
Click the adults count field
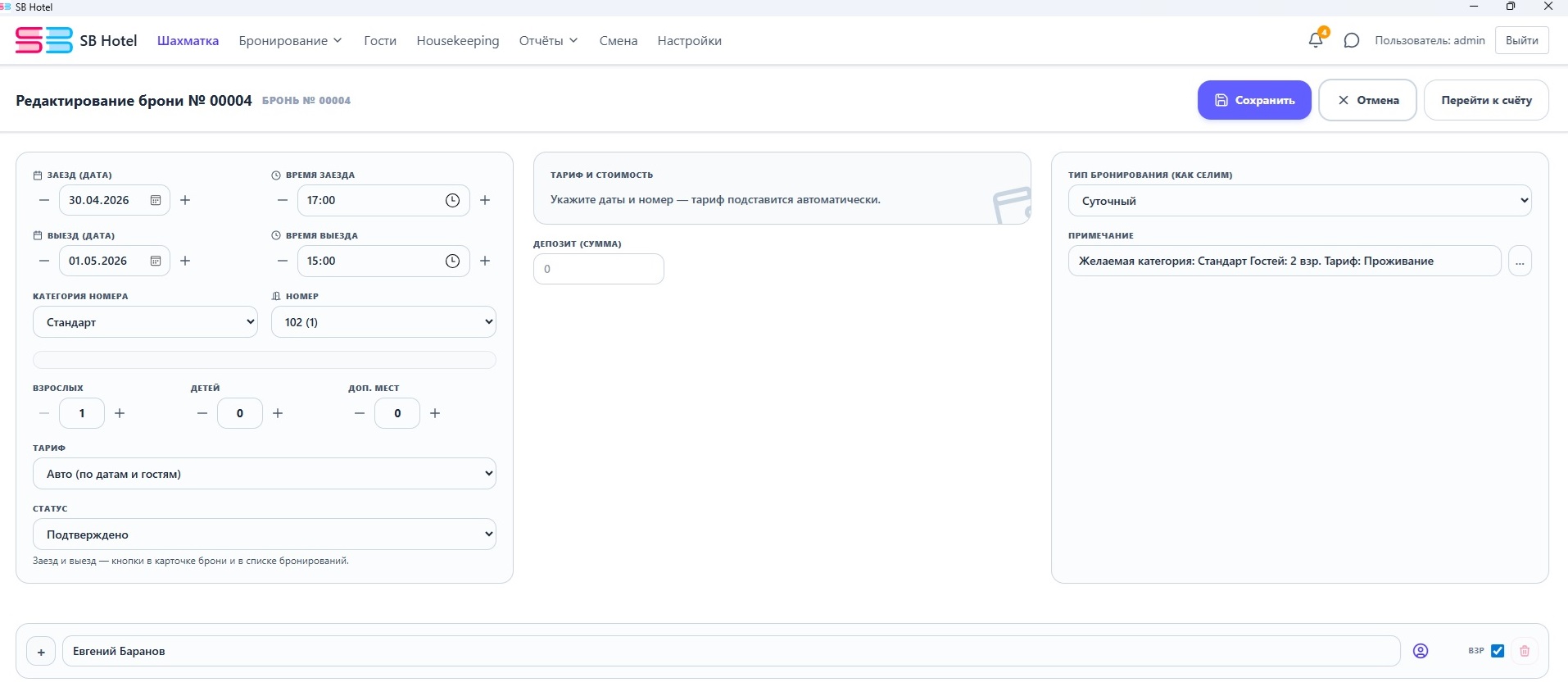tap(82, 413)
